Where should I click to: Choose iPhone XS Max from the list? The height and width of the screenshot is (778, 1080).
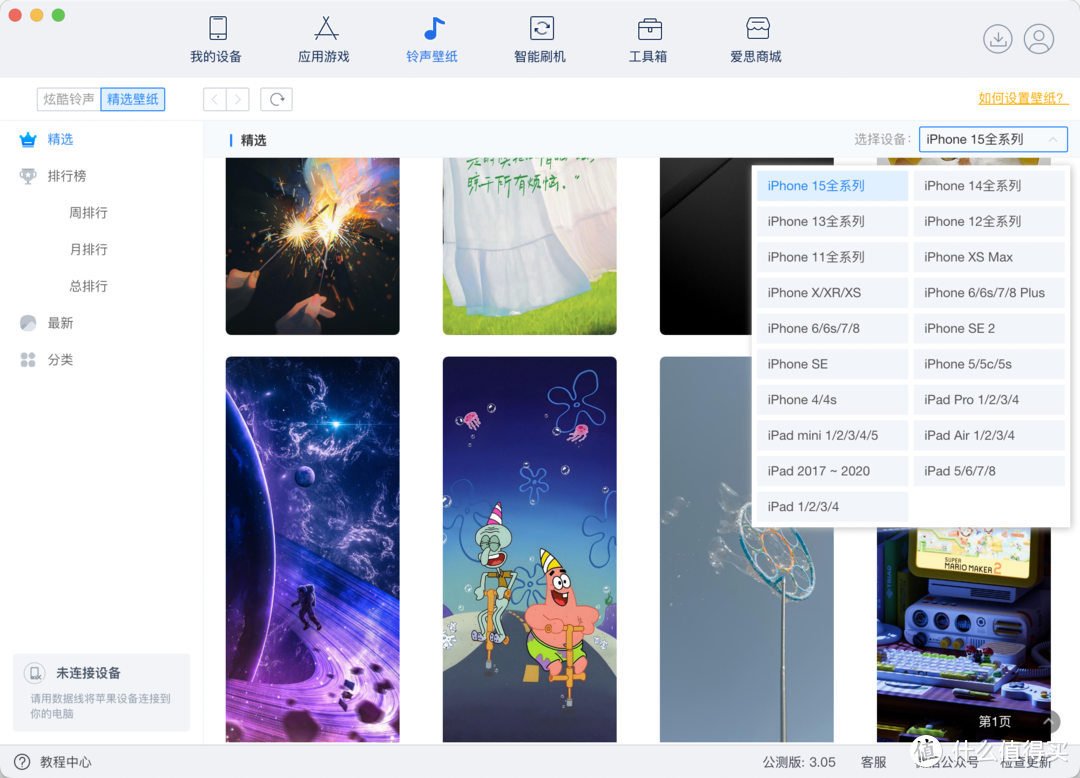[989, 257]
